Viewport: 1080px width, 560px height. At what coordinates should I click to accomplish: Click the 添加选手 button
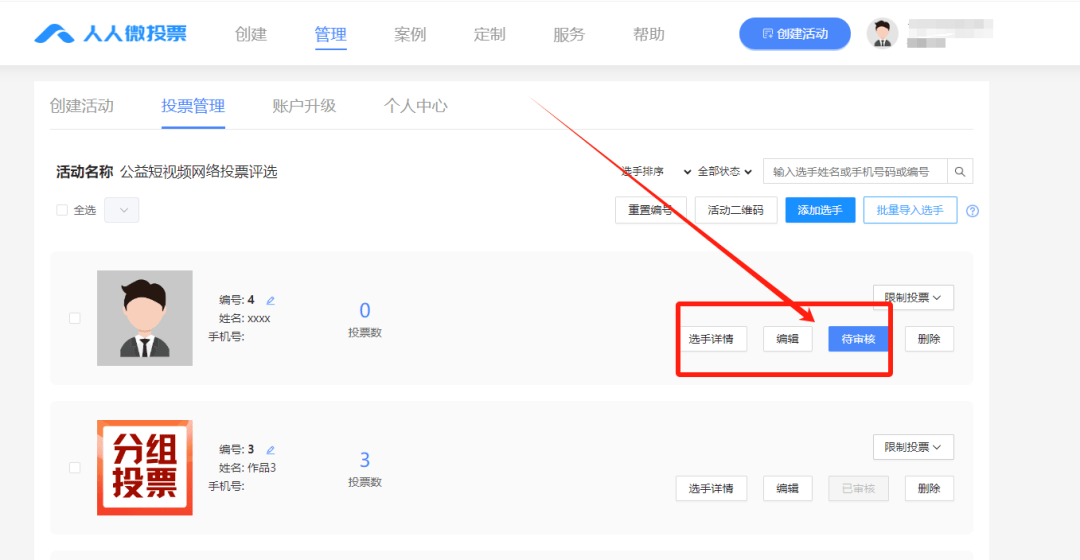point(820,210)
